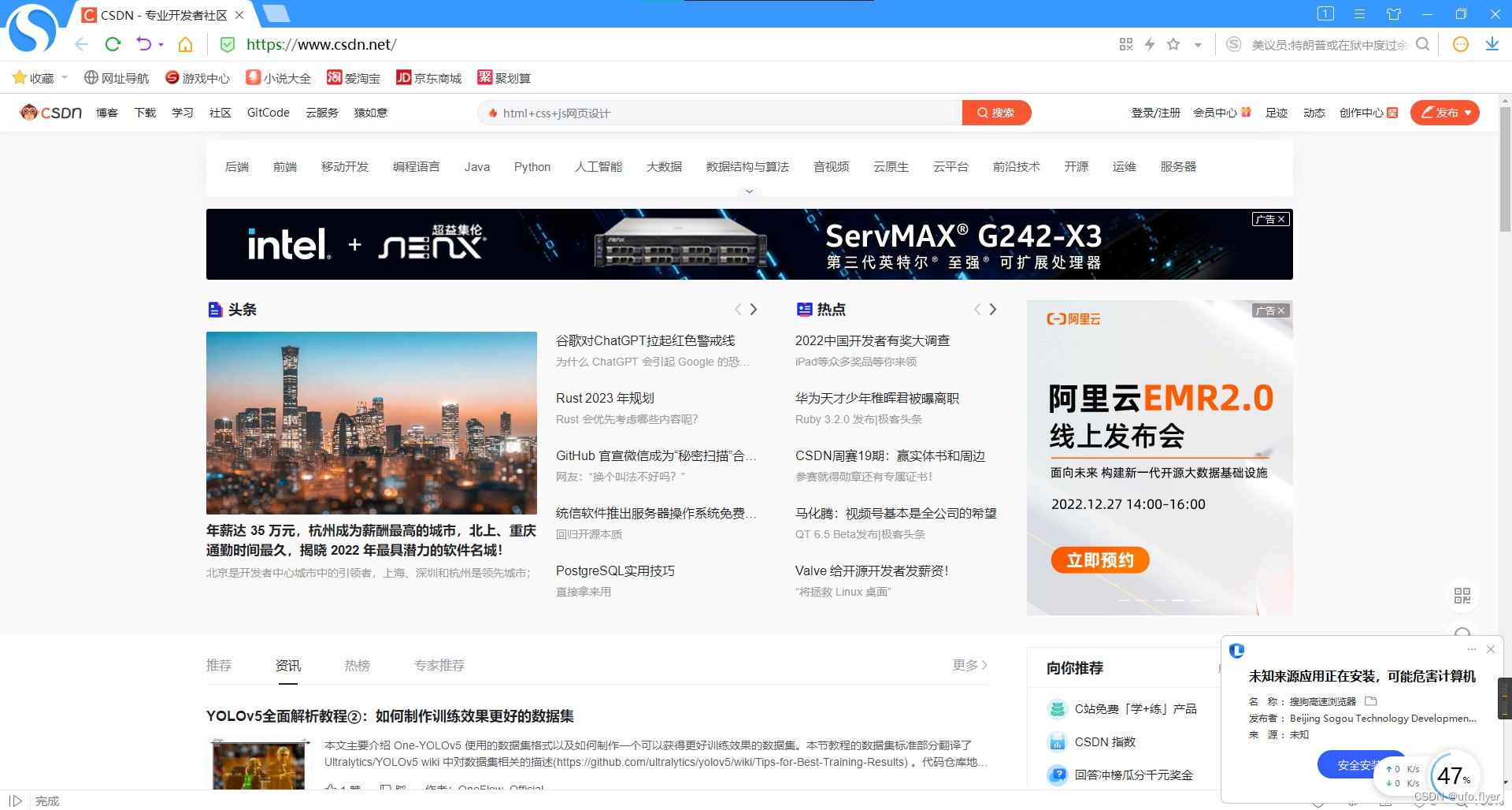Click the folder icon beside 搜狗高速浏览器
Image resolution: width=1512 pixels, height=810 pixels.
point(1370,700)
